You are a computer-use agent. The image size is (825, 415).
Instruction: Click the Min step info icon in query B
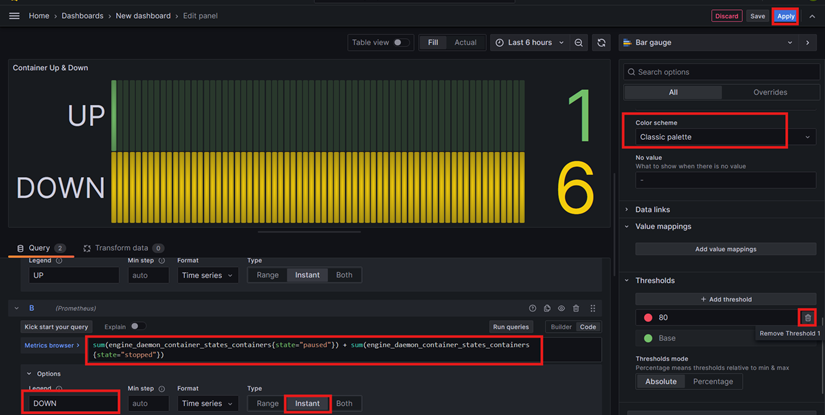pyautogui.click(x=162, y=389)
